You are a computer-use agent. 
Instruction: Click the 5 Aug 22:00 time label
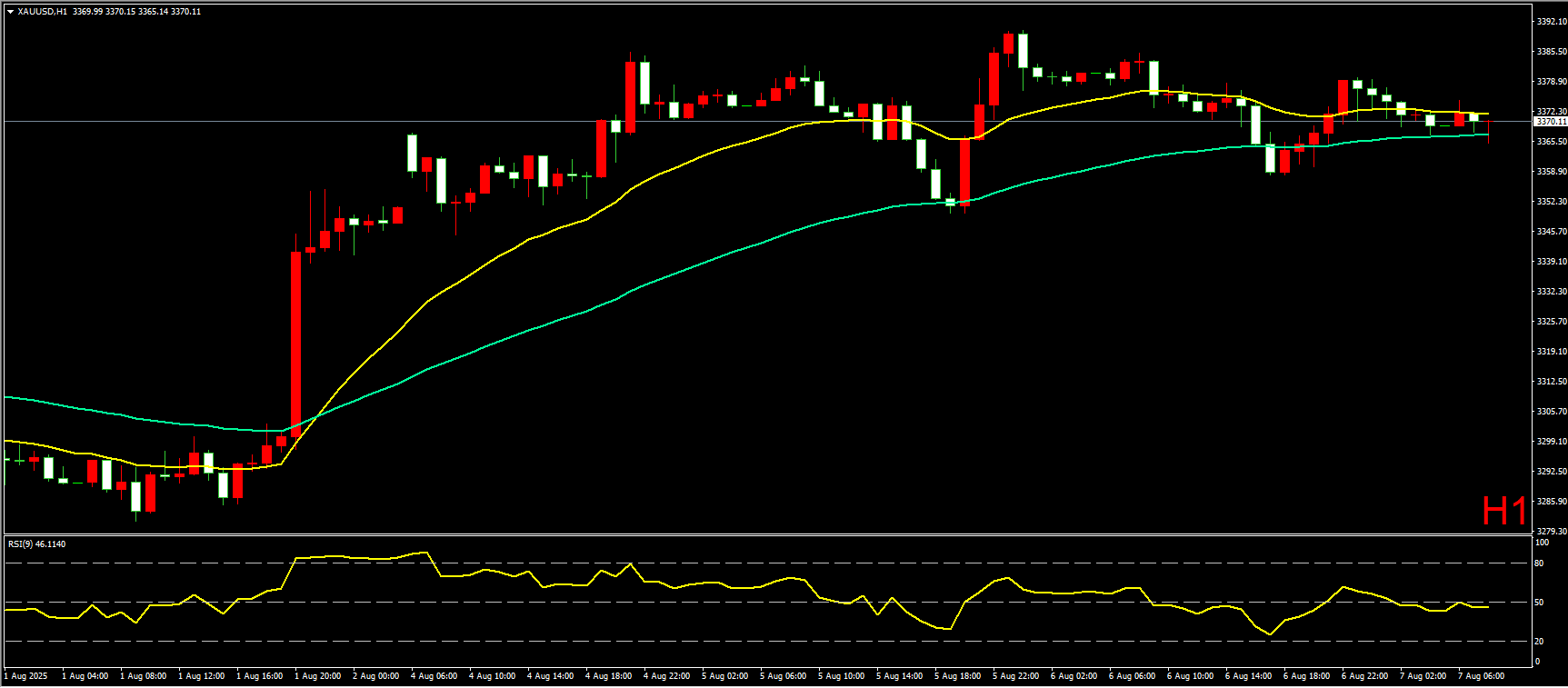click(x=1016, y=676)
